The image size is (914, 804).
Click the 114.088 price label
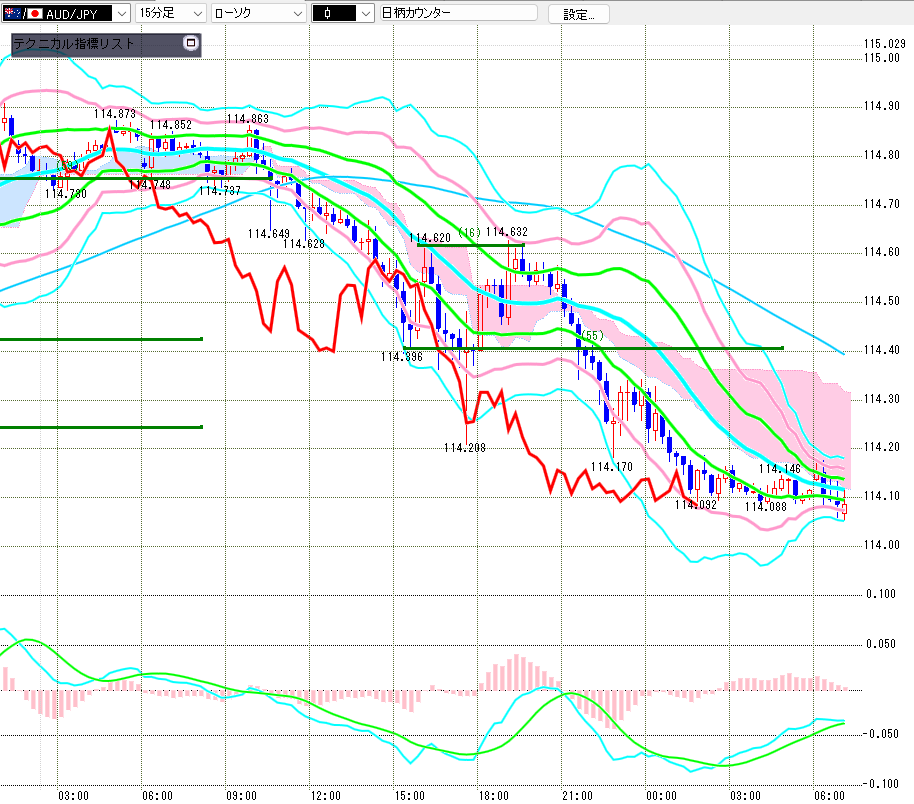pos(765,507)
